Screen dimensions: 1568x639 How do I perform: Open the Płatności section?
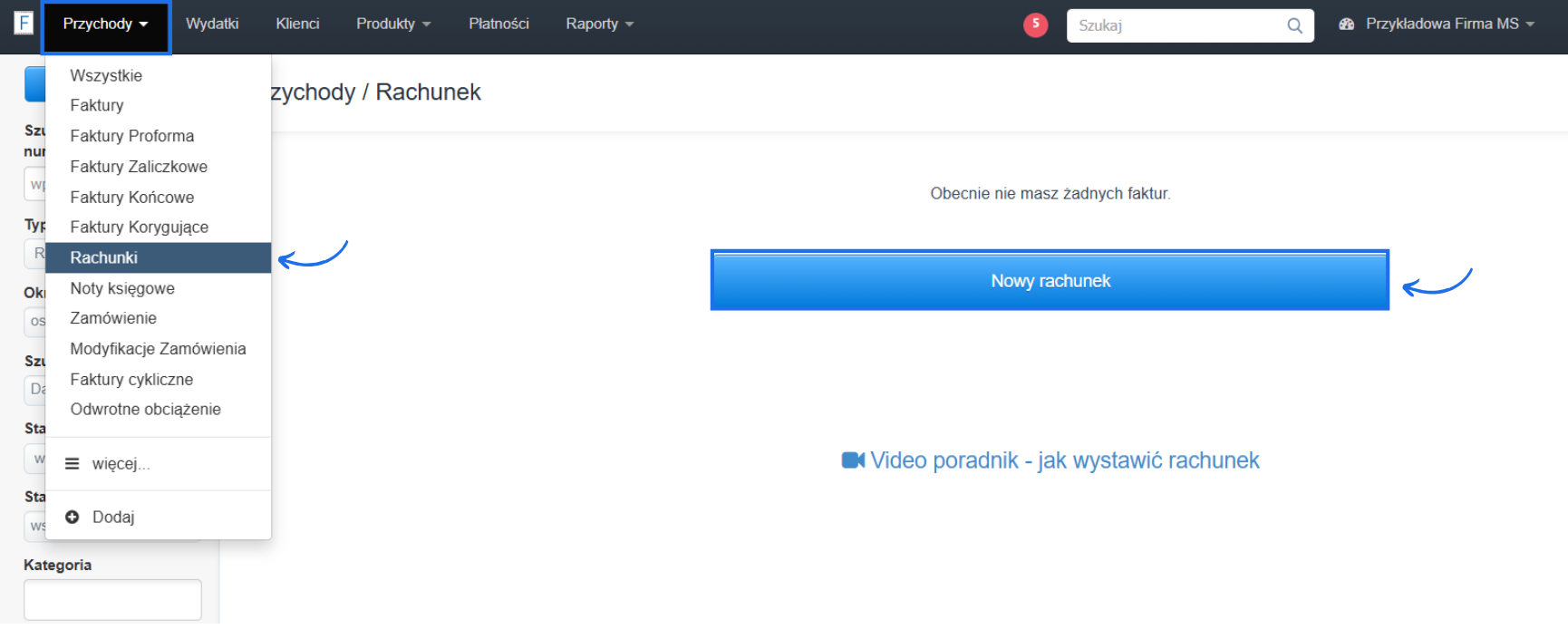[498, 24]
